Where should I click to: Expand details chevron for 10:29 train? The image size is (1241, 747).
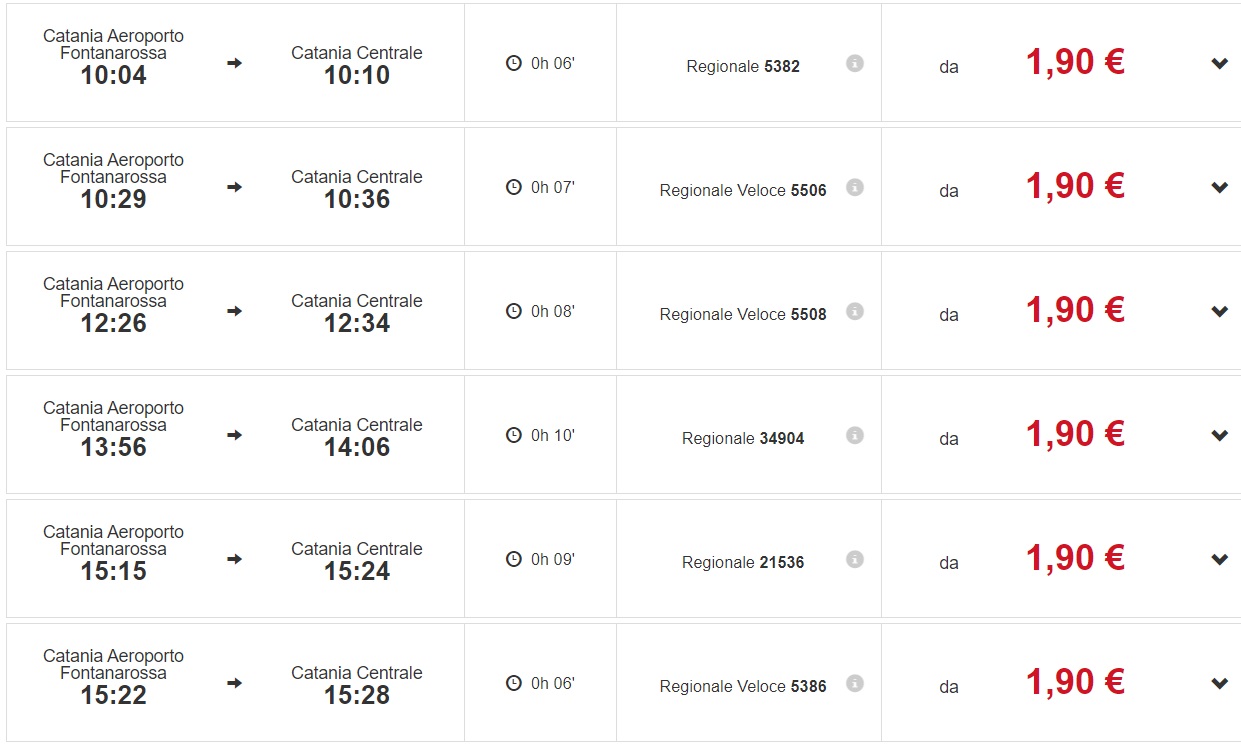tap(1219, 188)
